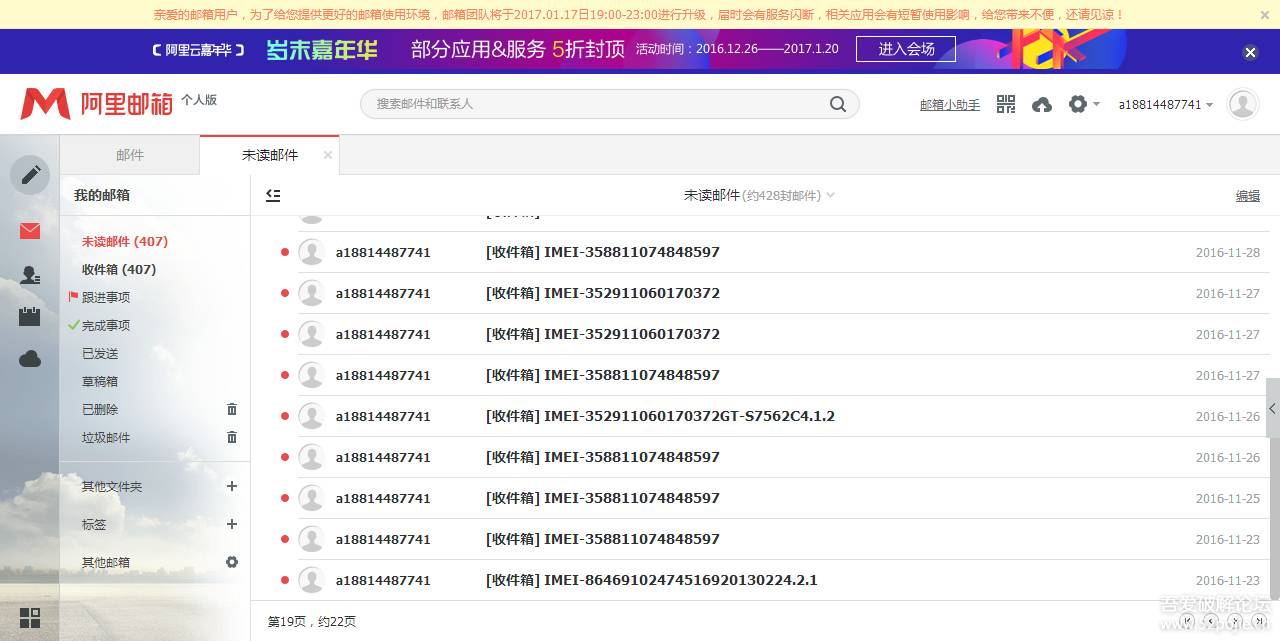Open the mail envelope icon in sidebar
Viewport: 1280px width, 641px height.
29,230
